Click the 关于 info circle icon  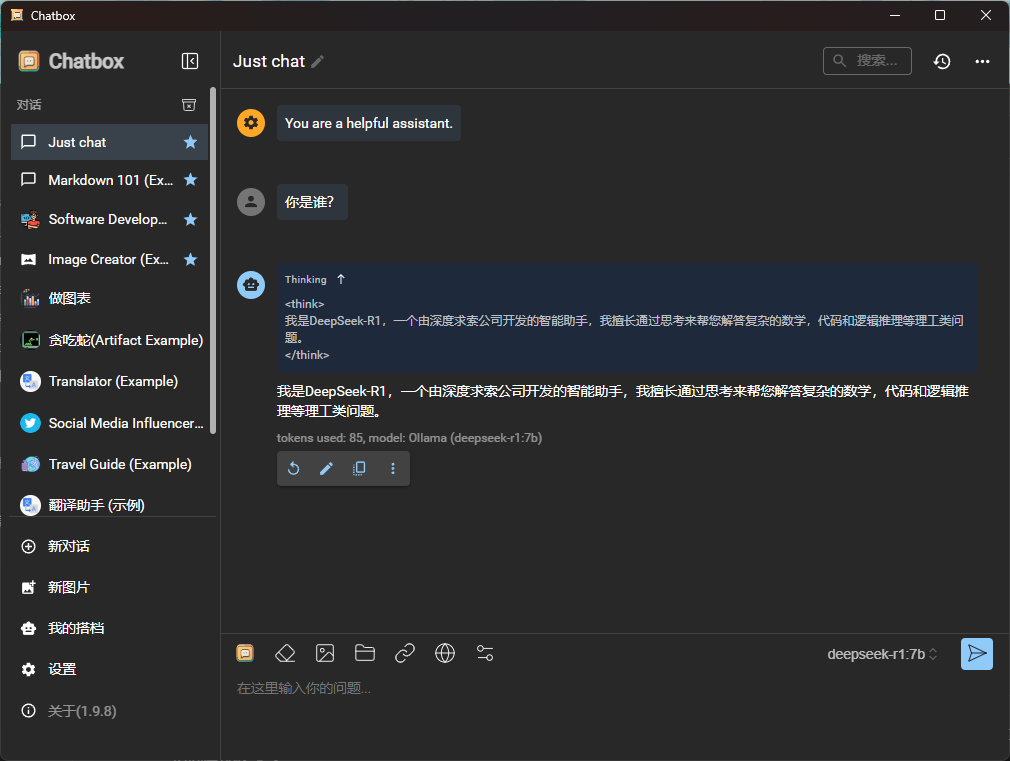[x=29, y=711]
